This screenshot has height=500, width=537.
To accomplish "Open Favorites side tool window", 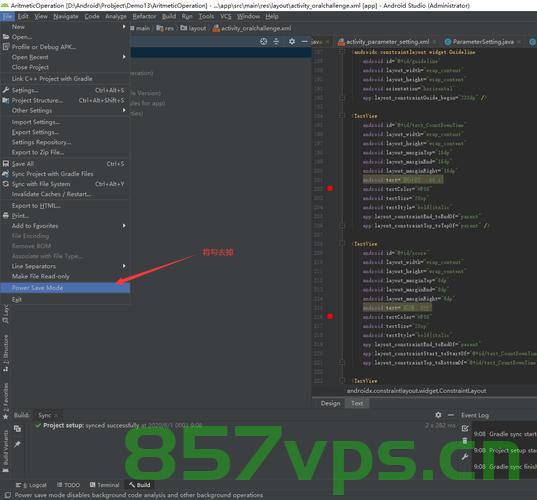I will [5, 401].
